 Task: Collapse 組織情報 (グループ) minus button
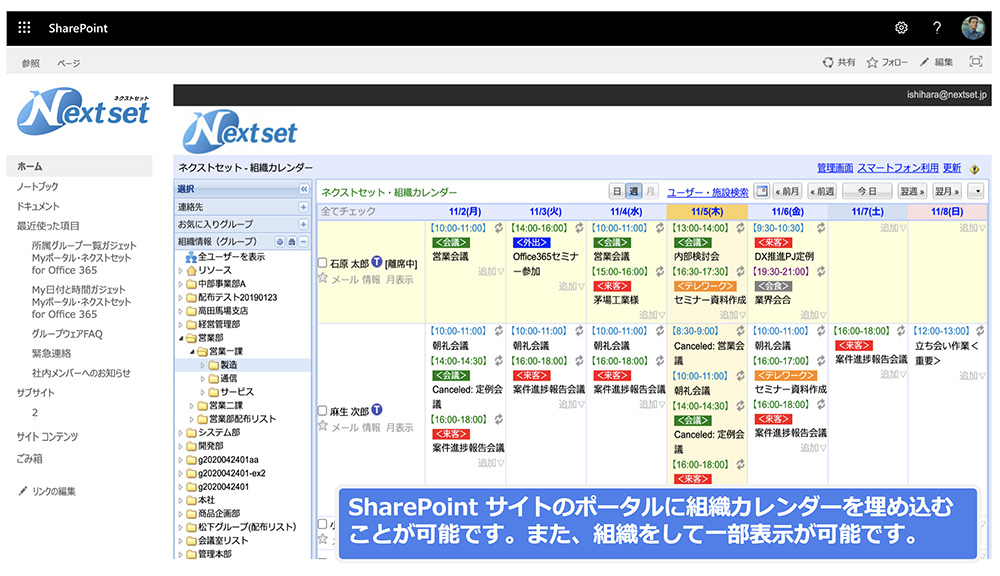[x=304, y=241]
